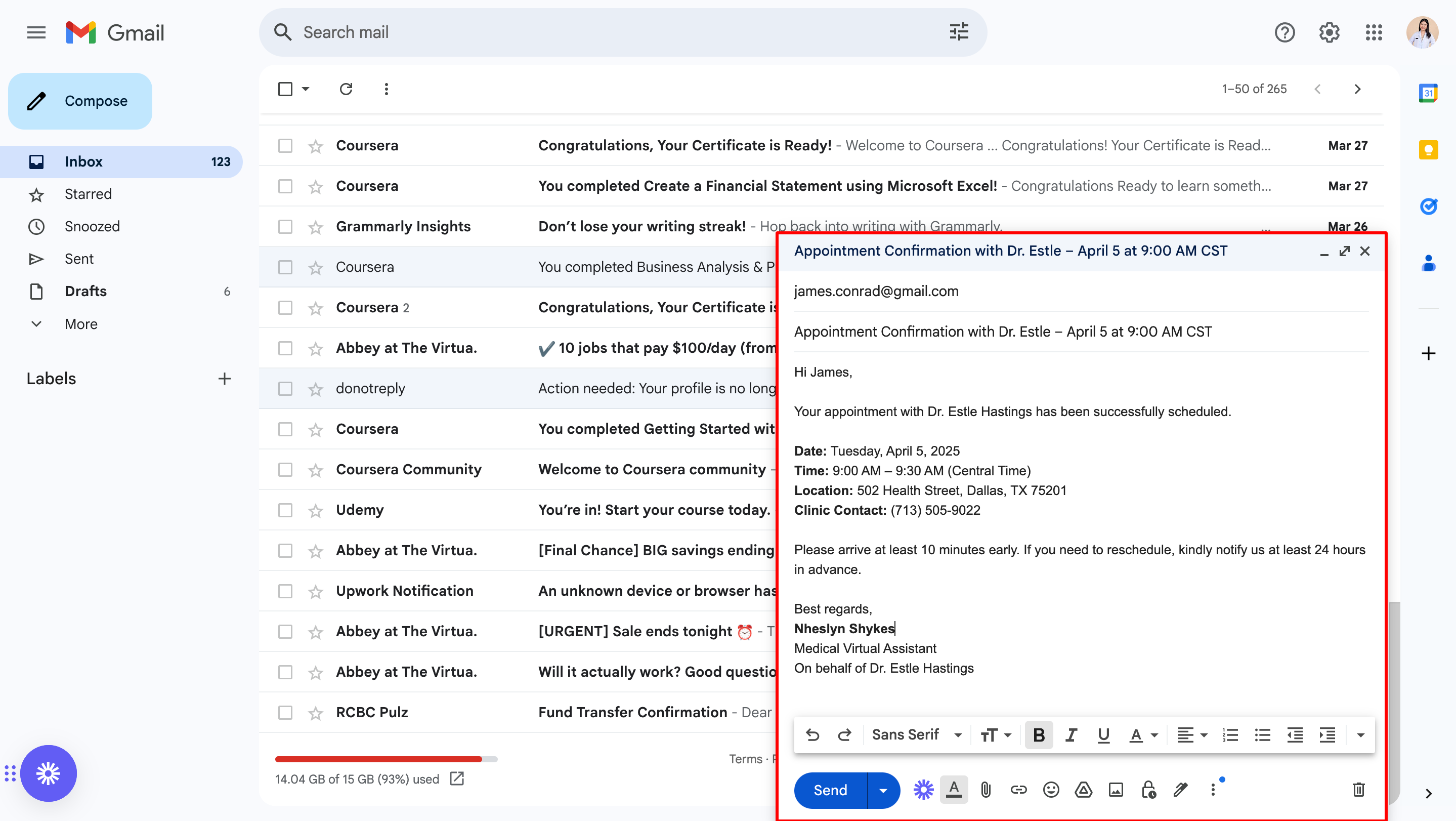This screenshot has width=1456, height=821.
Task: Insert a photo into the message
Action: 1116,789
